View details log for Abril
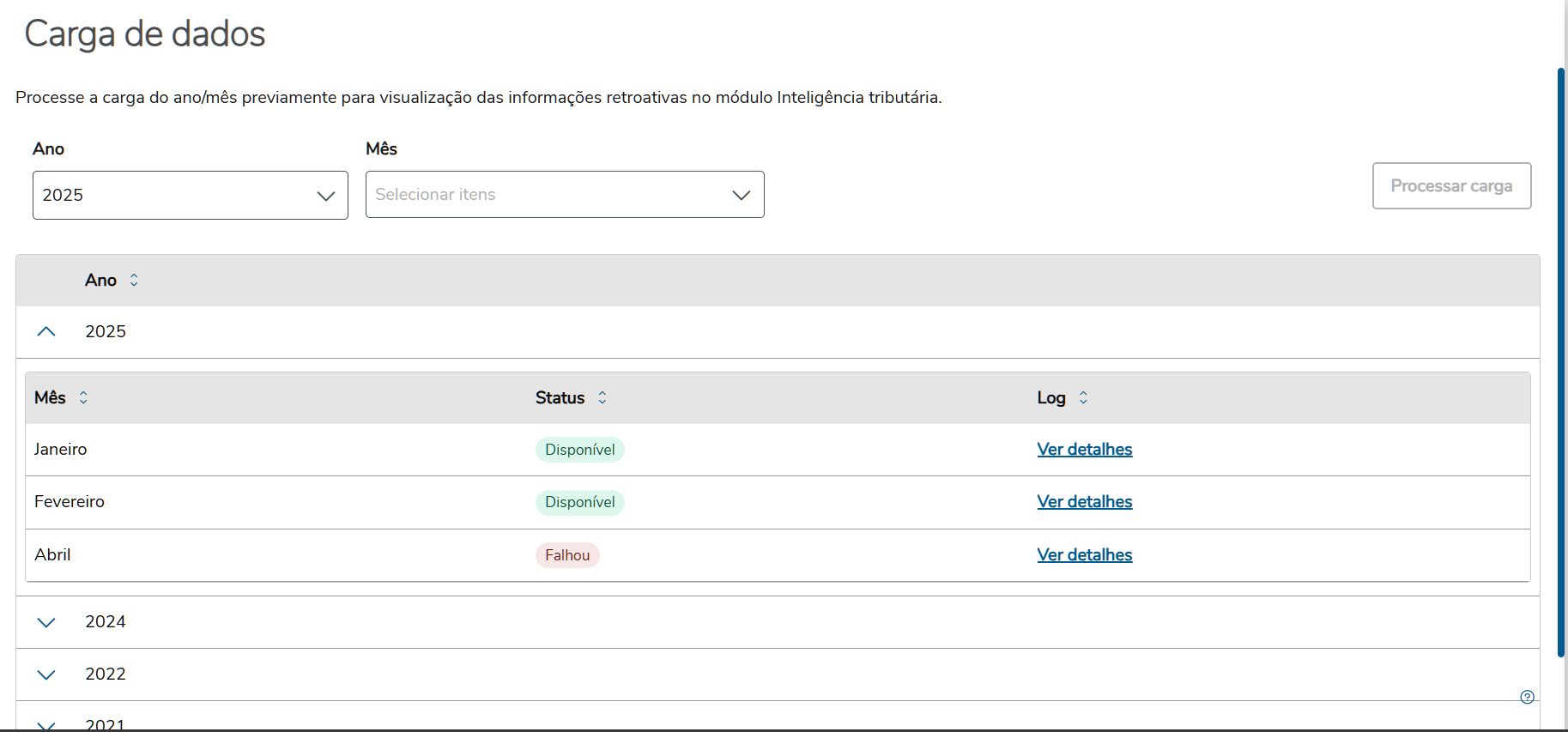The width and height of the screenshot is (1568, 732). [1084, 555]
